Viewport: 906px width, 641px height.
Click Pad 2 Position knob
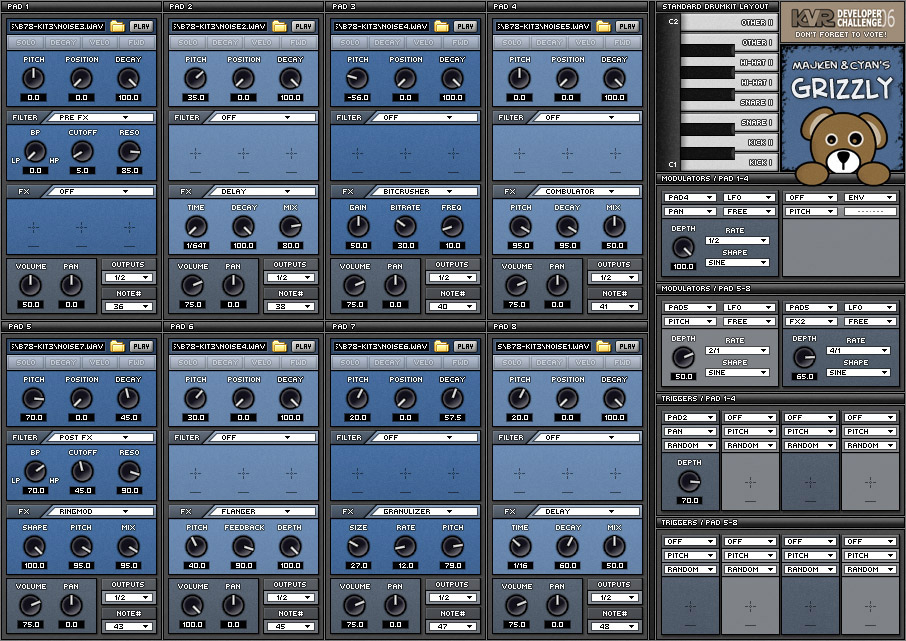[243, 79]
